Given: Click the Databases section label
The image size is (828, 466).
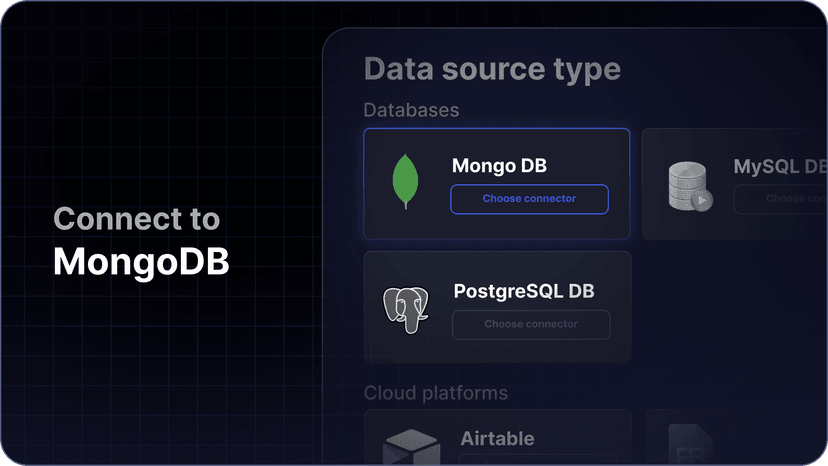Looking at the screenshot, I should coord(411,109).
